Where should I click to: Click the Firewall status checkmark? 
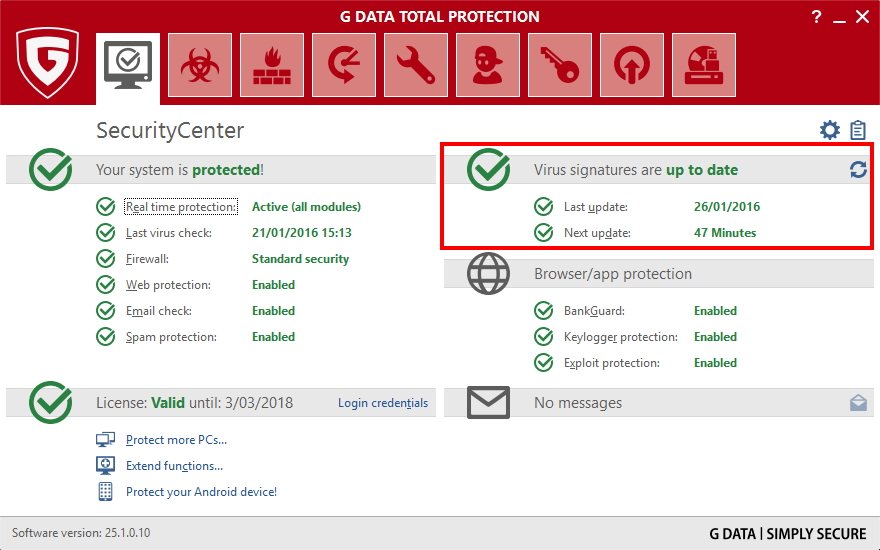tap(106, 259)
